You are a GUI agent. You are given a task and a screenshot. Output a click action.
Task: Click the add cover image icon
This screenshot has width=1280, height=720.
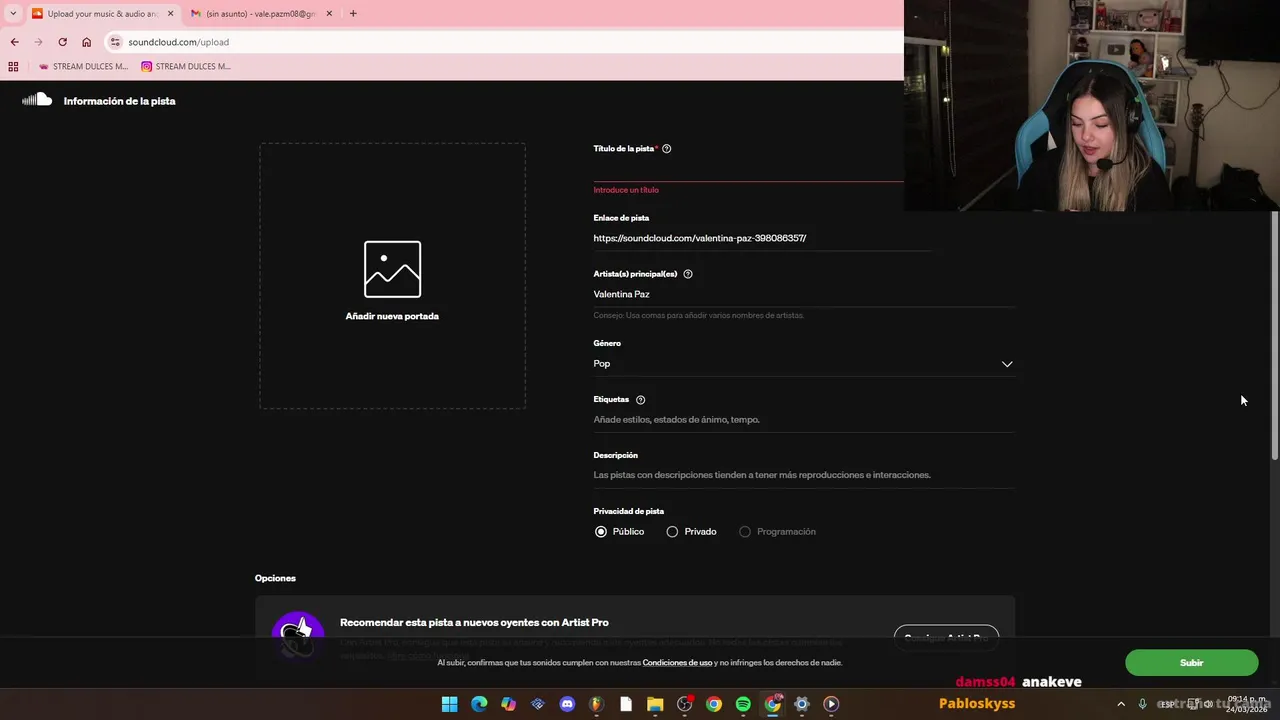(392, 269)
